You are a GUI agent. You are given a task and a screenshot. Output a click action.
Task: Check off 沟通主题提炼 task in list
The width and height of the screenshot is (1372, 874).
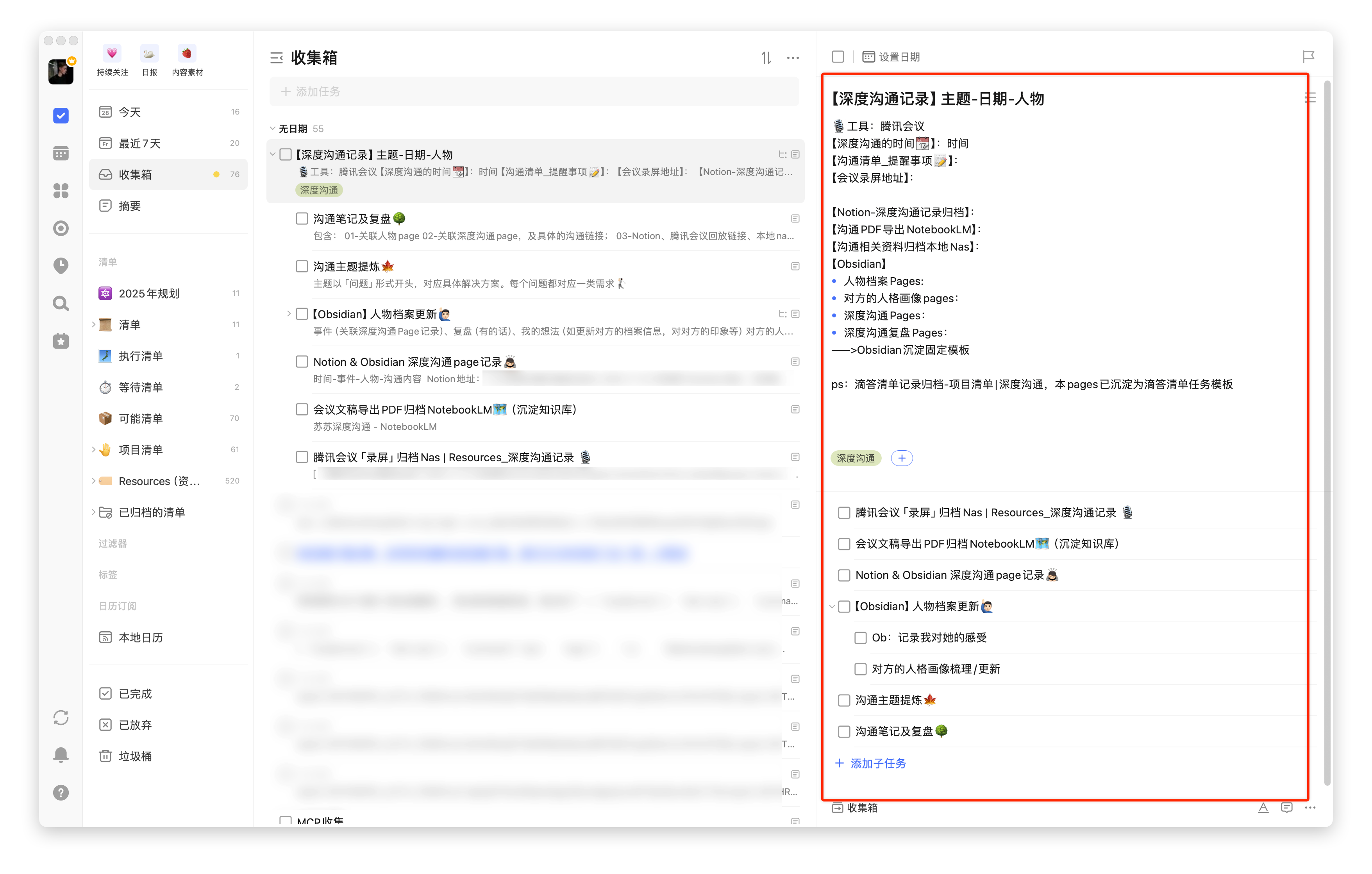(x=302, y=266)
